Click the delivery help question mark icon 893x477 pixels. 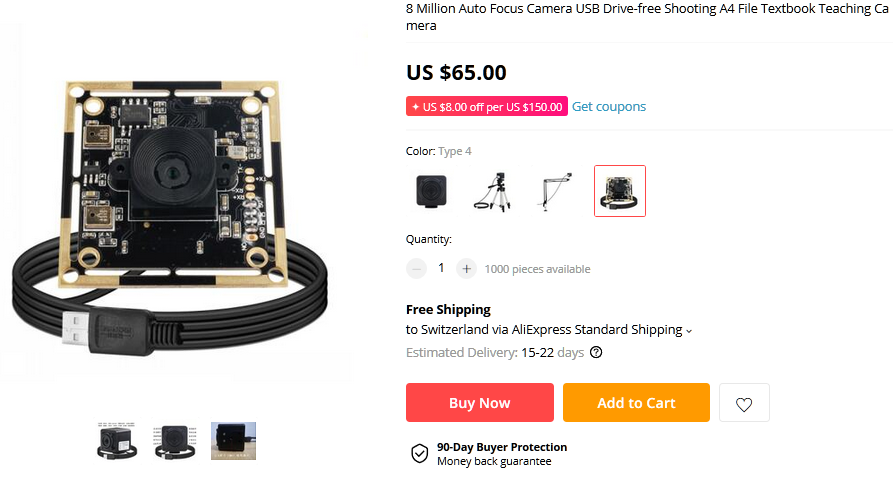[x=597, y=353]
